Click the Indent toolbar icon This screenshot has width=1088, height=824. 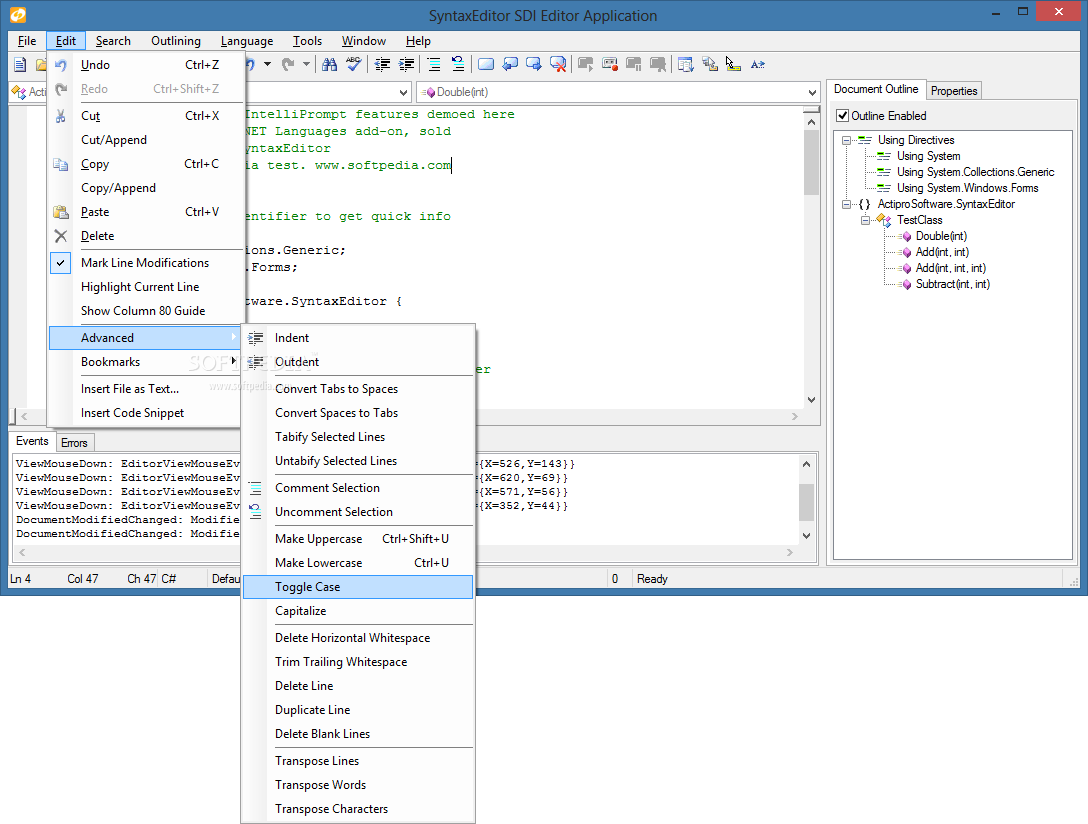407,65
